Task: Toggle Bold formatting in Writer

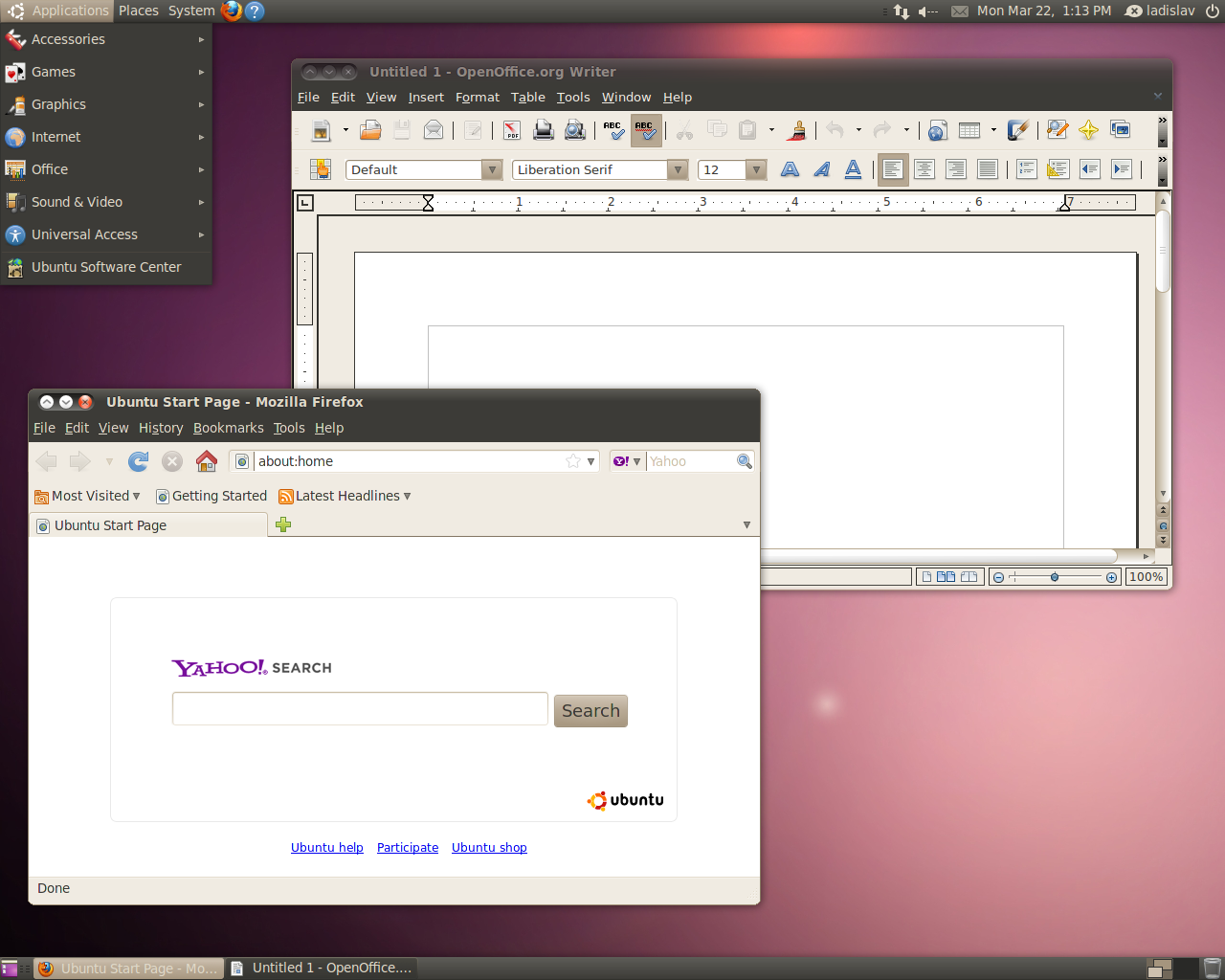Action: click(791, 169)
